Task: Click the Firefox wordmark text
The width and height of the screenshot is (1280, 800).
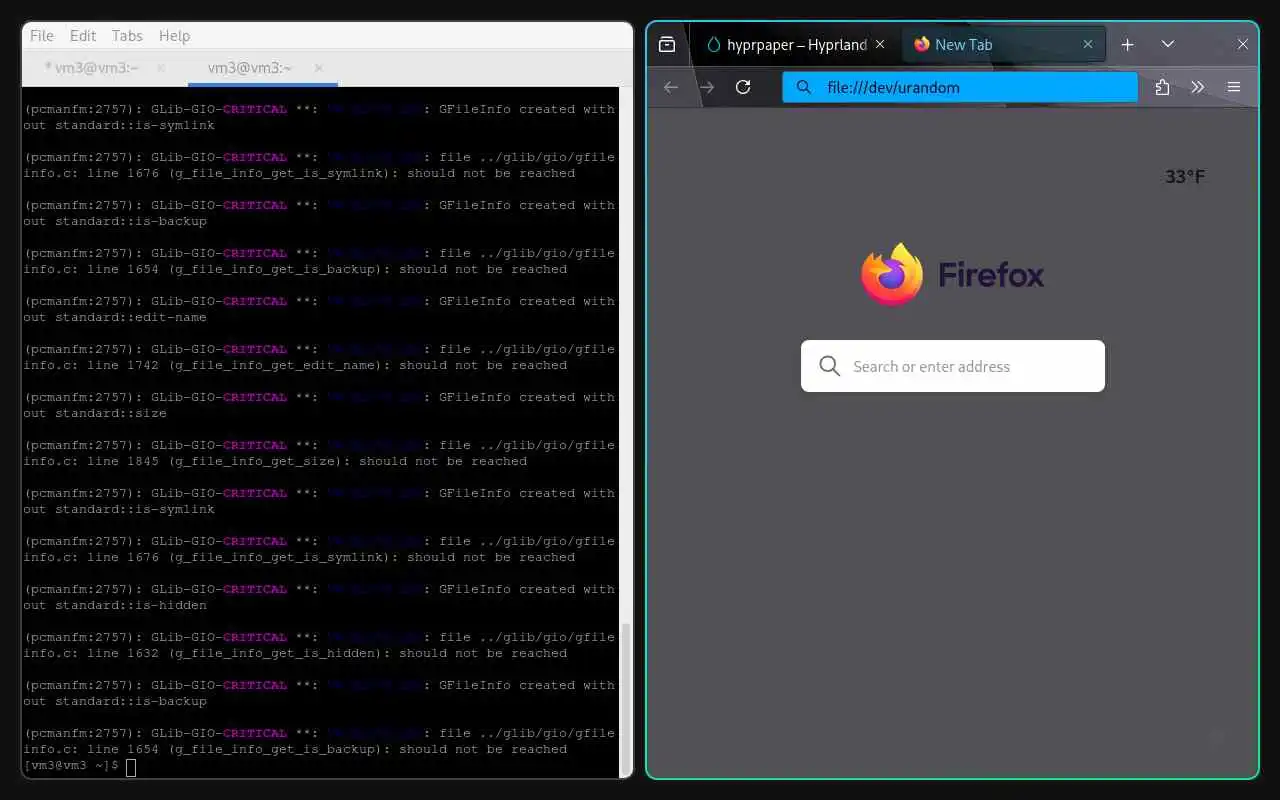Action: (991, 275)
